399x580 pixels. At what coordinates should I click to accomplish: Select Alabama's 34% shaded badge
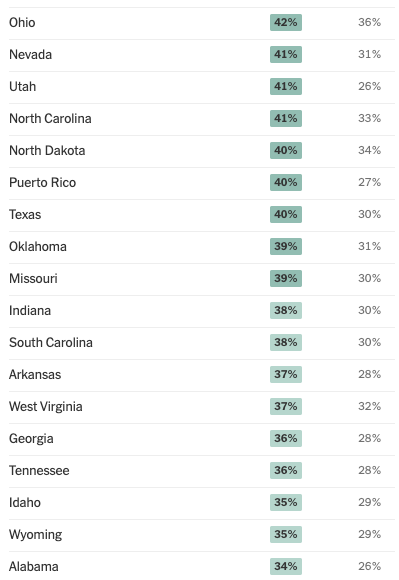pyautogui.click(x=286, y=566)
